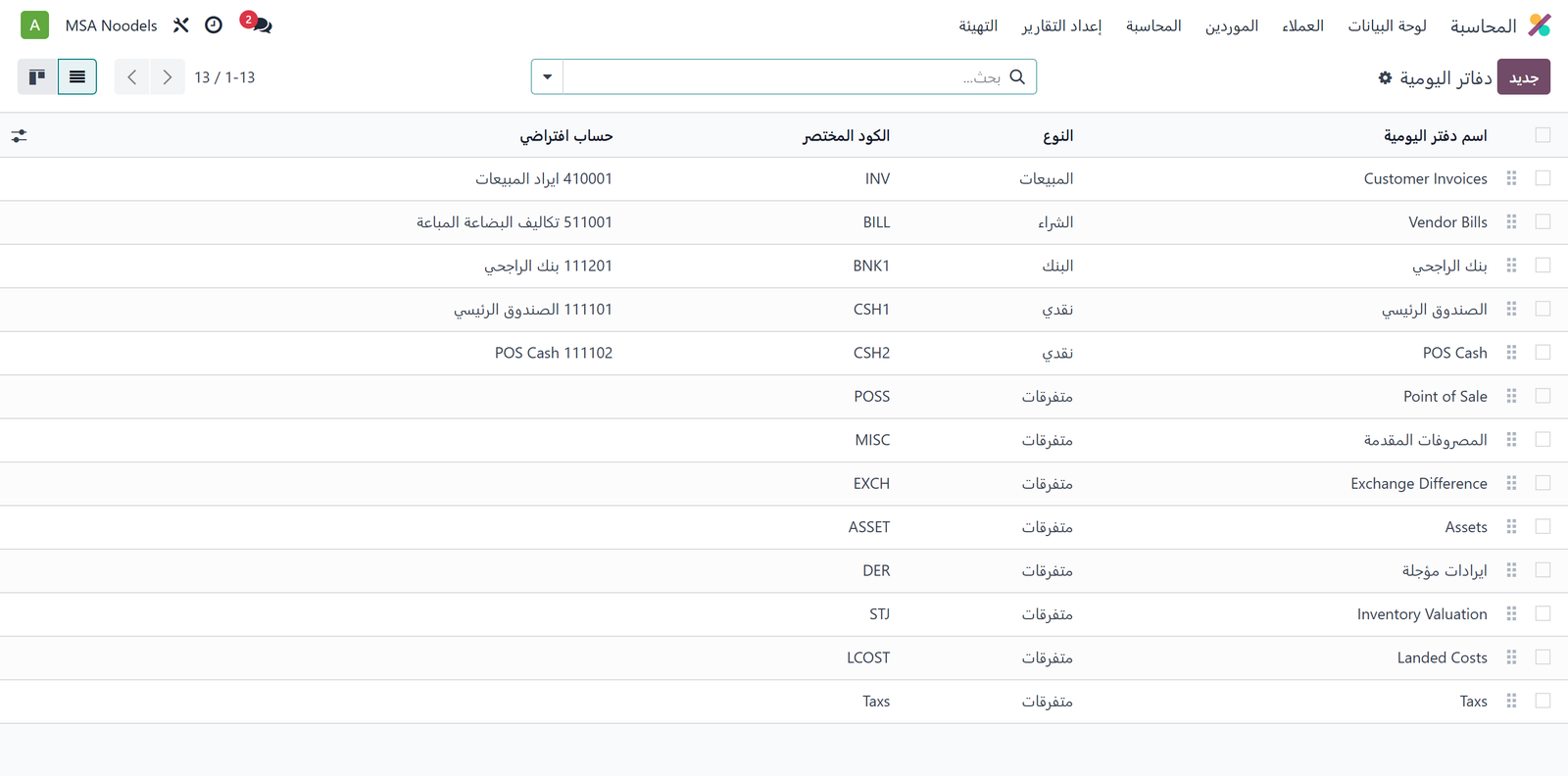Screen dimensions: 1568x776
Task: Switch to list view
Action: (x=77, y=76)
